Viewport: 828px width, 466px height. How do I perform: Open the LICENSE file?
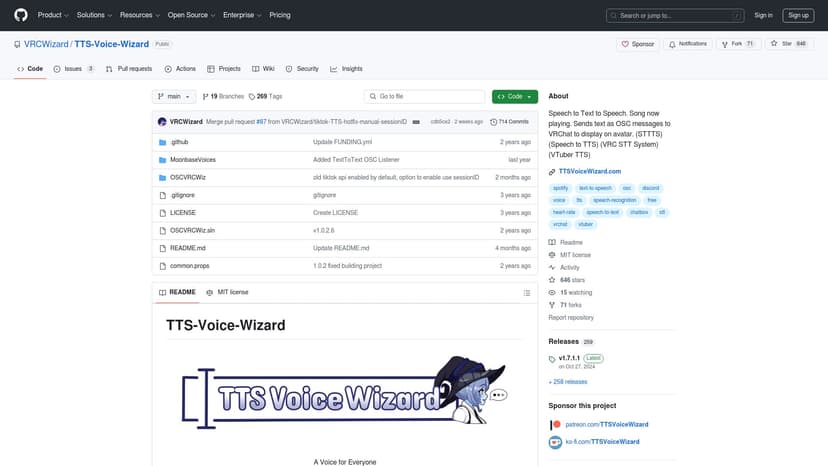point(183,212)
